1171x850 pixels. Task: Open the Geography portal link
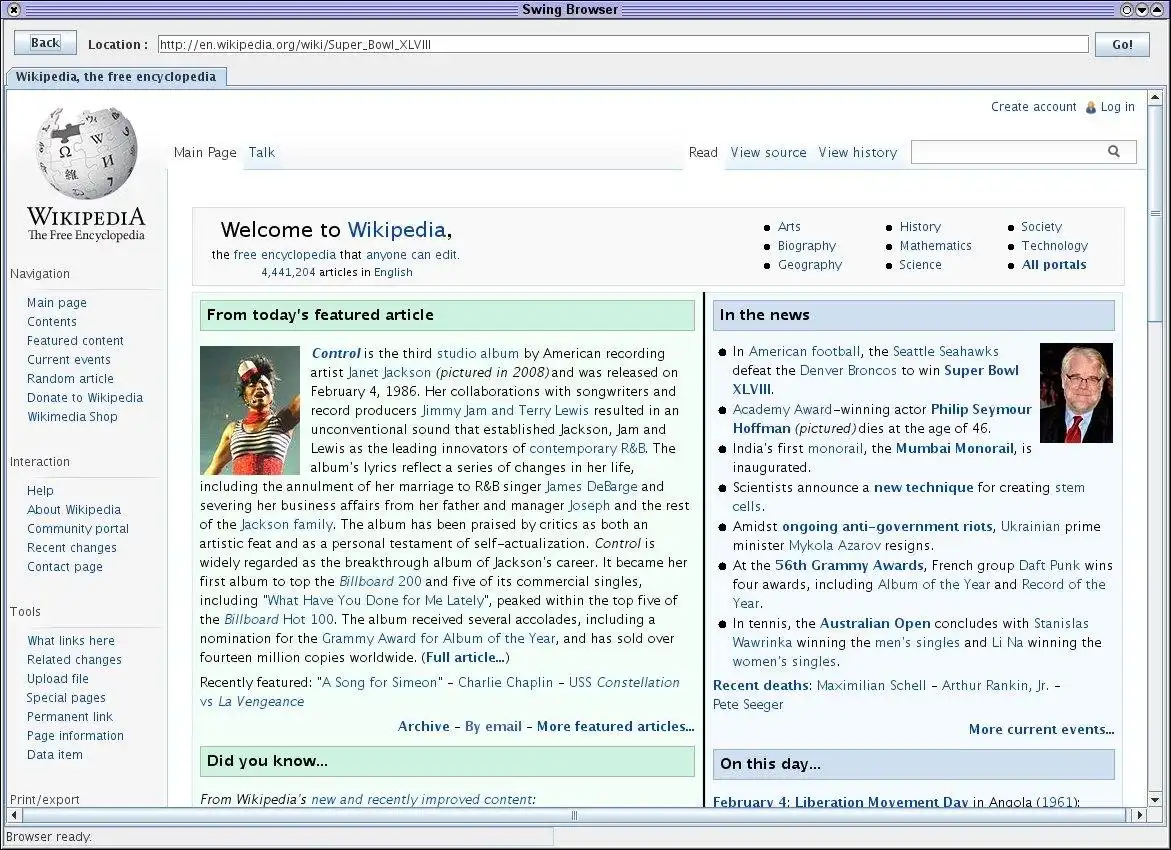tap(810, 265)
